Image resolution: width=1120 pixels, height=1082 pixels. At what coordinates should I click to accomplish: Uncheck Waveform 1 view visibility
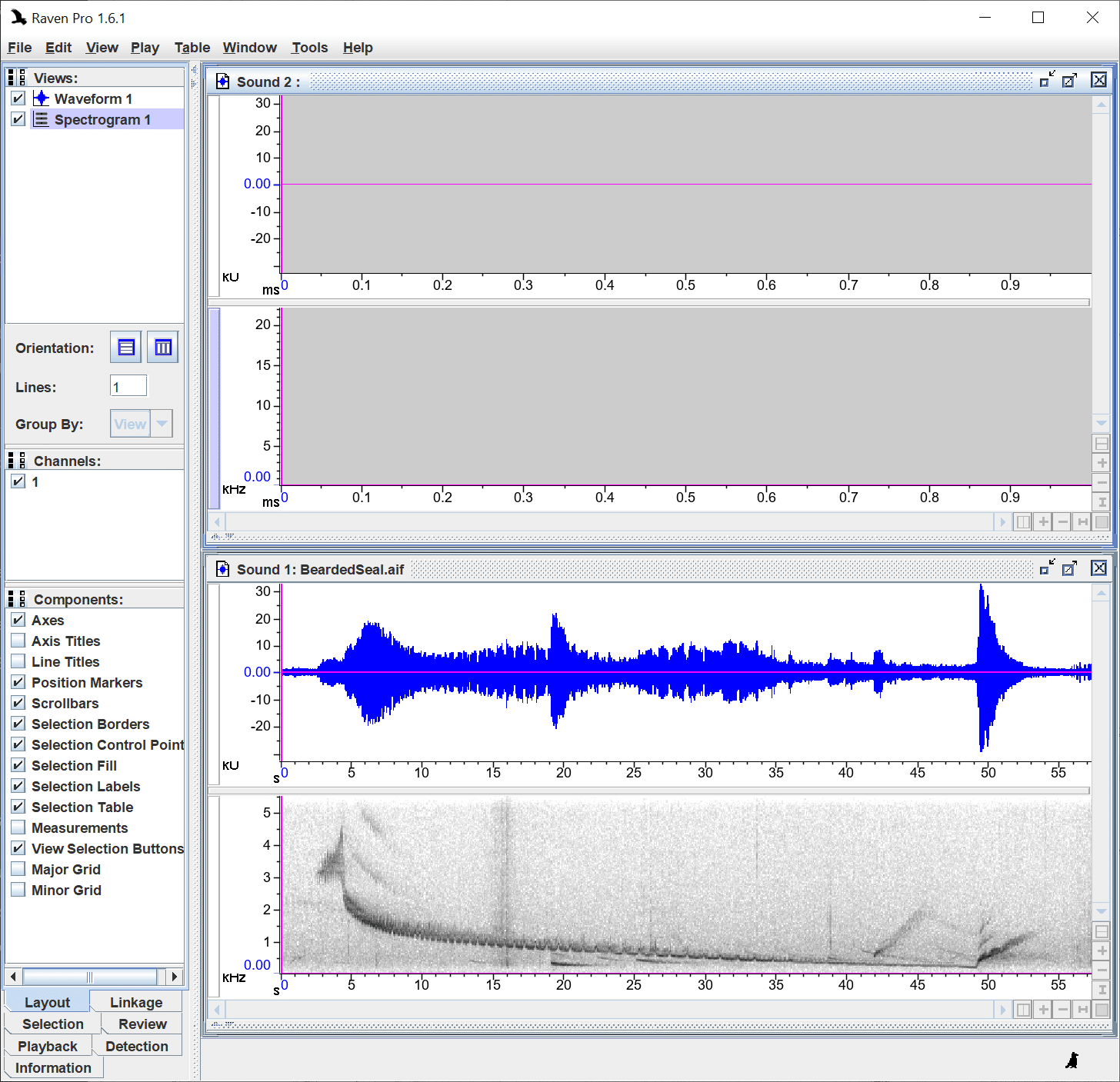(18, 98)
